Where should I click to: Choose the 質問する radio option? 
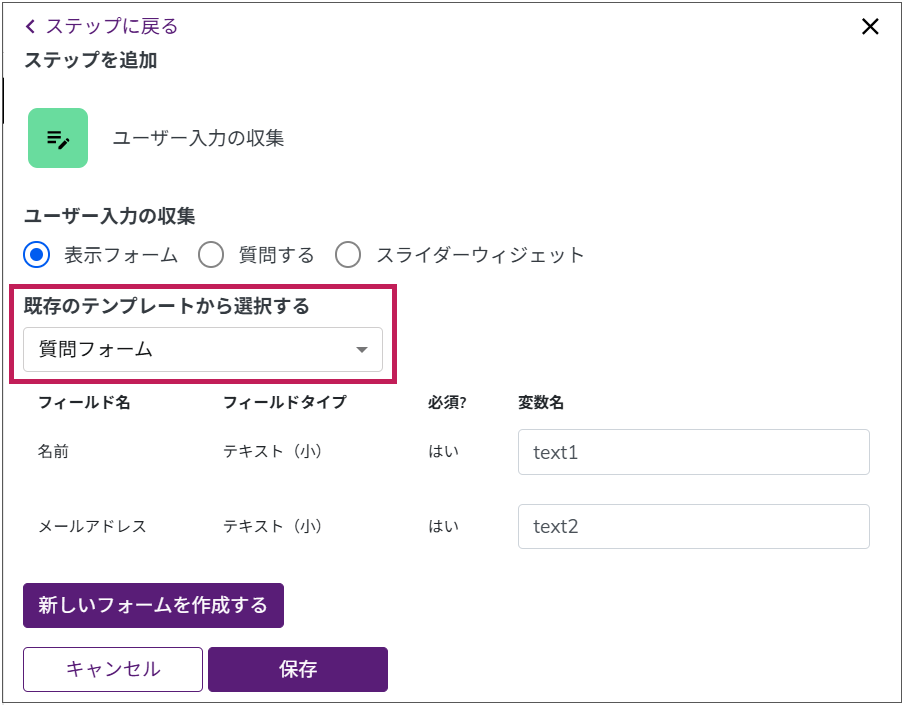point(211,255)
